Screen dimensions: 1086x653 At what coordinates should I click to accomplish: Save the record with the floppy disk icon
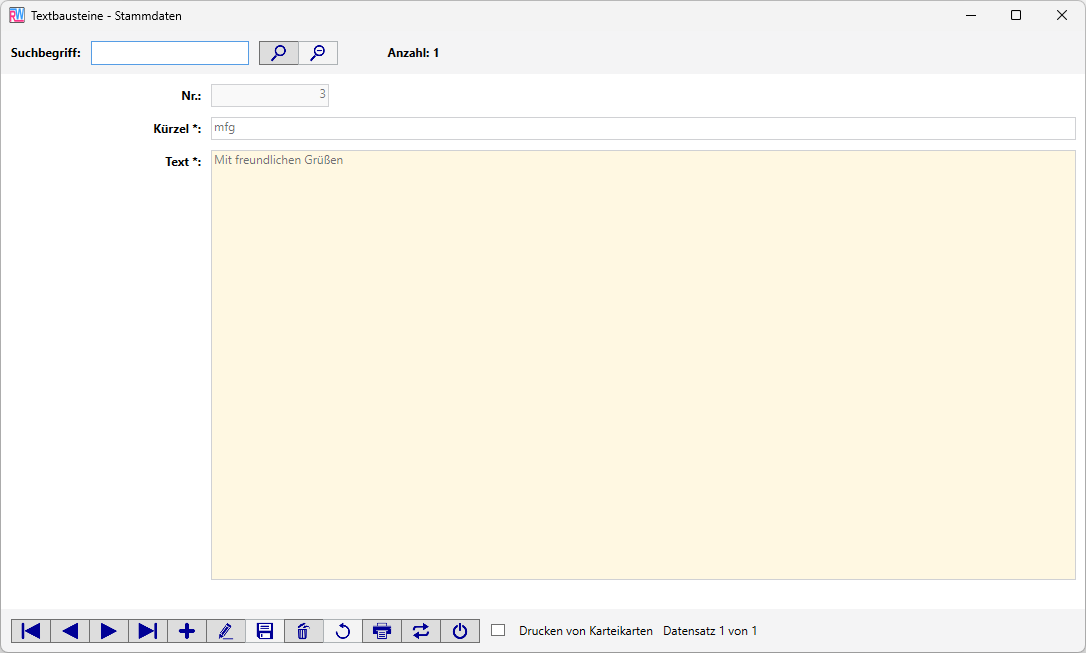[x=265, y=631]
